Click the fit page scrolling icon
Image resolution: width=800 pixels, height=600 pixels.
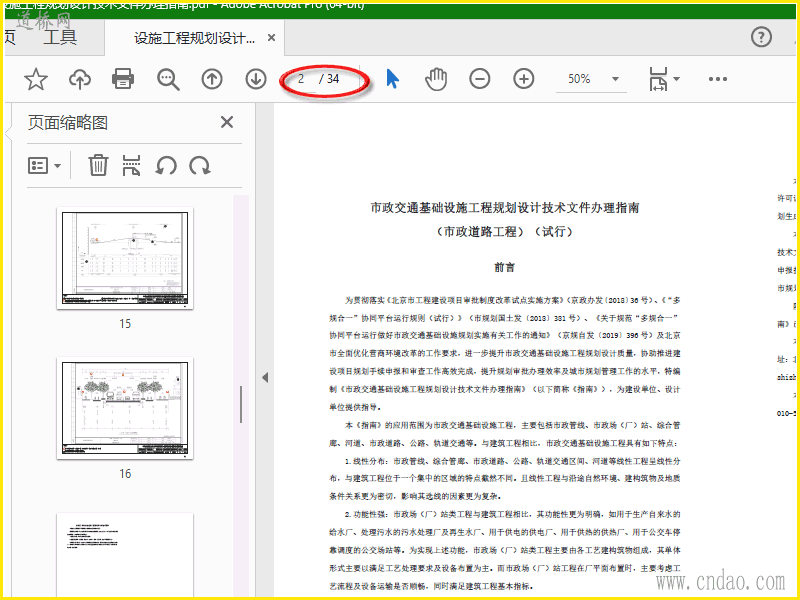(658, 79)
